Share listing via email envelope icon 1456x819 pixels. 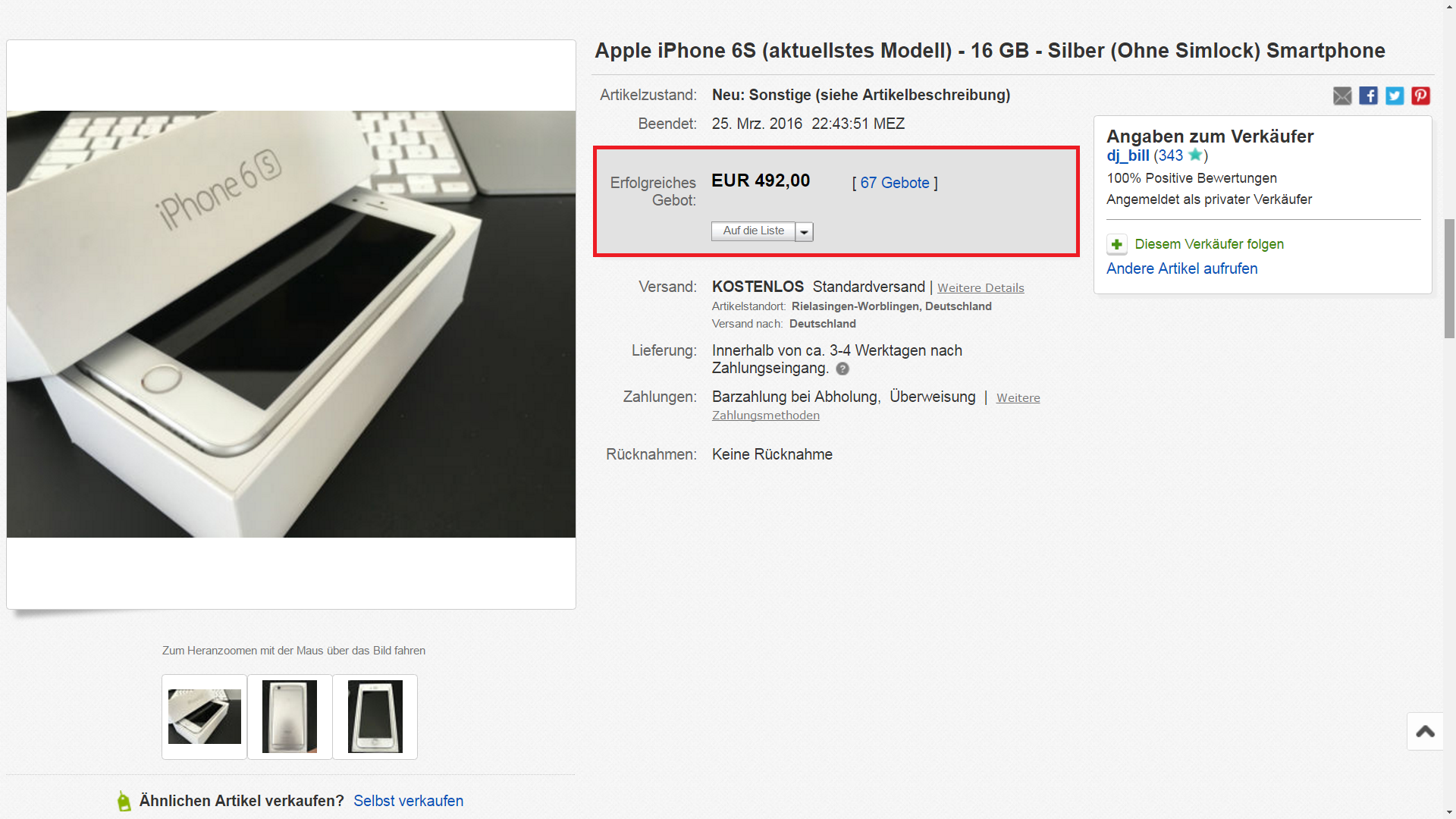click(1342, 96)
